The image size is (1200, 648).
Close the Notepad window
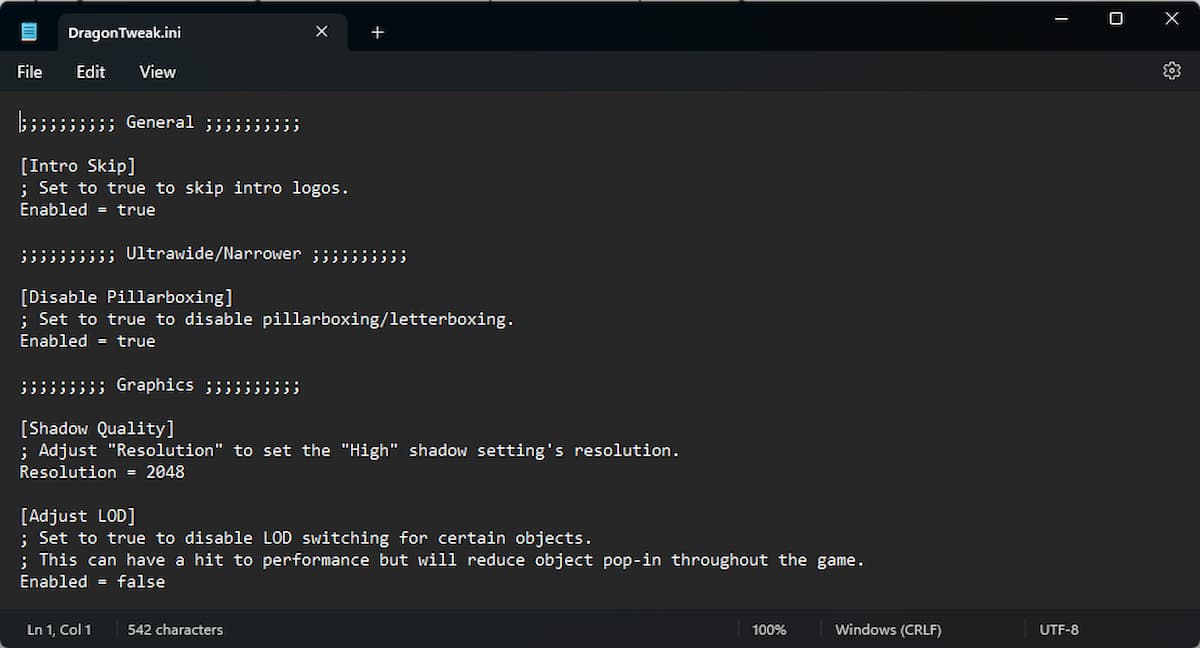click(1172, 19)
